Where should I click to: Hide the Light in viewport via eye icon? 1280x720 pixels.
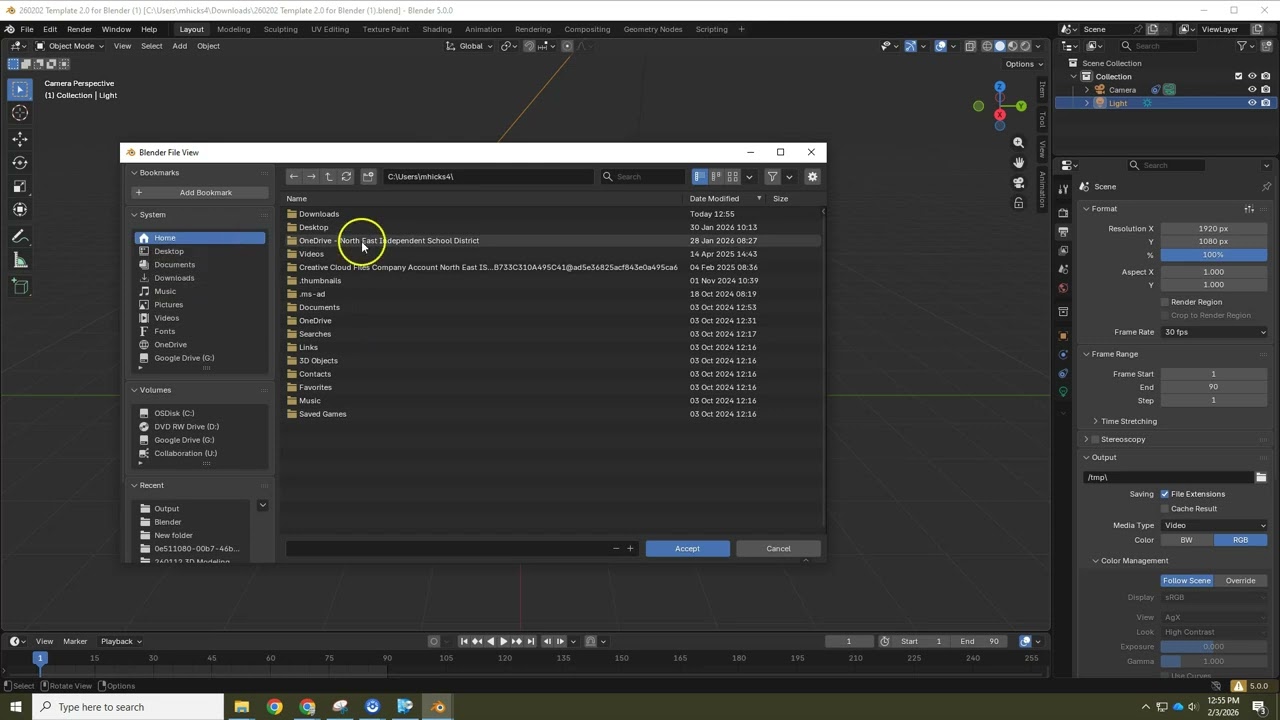(x=1252, y=103)
